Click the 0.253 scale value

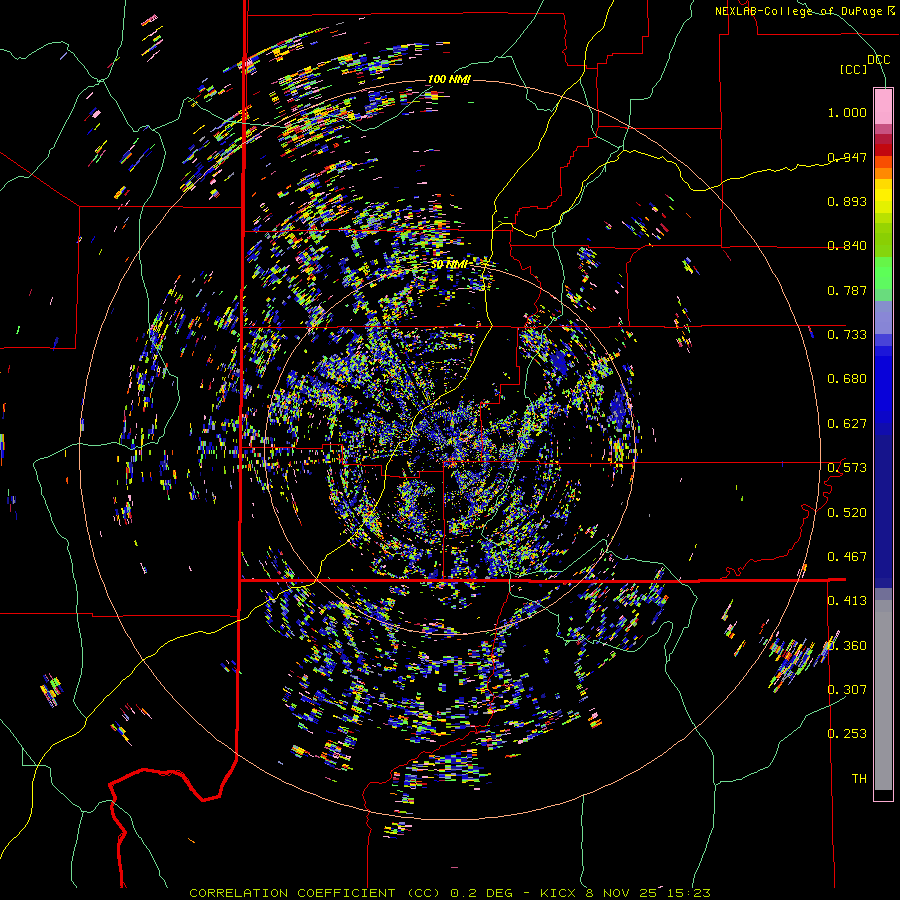[847, 734]
